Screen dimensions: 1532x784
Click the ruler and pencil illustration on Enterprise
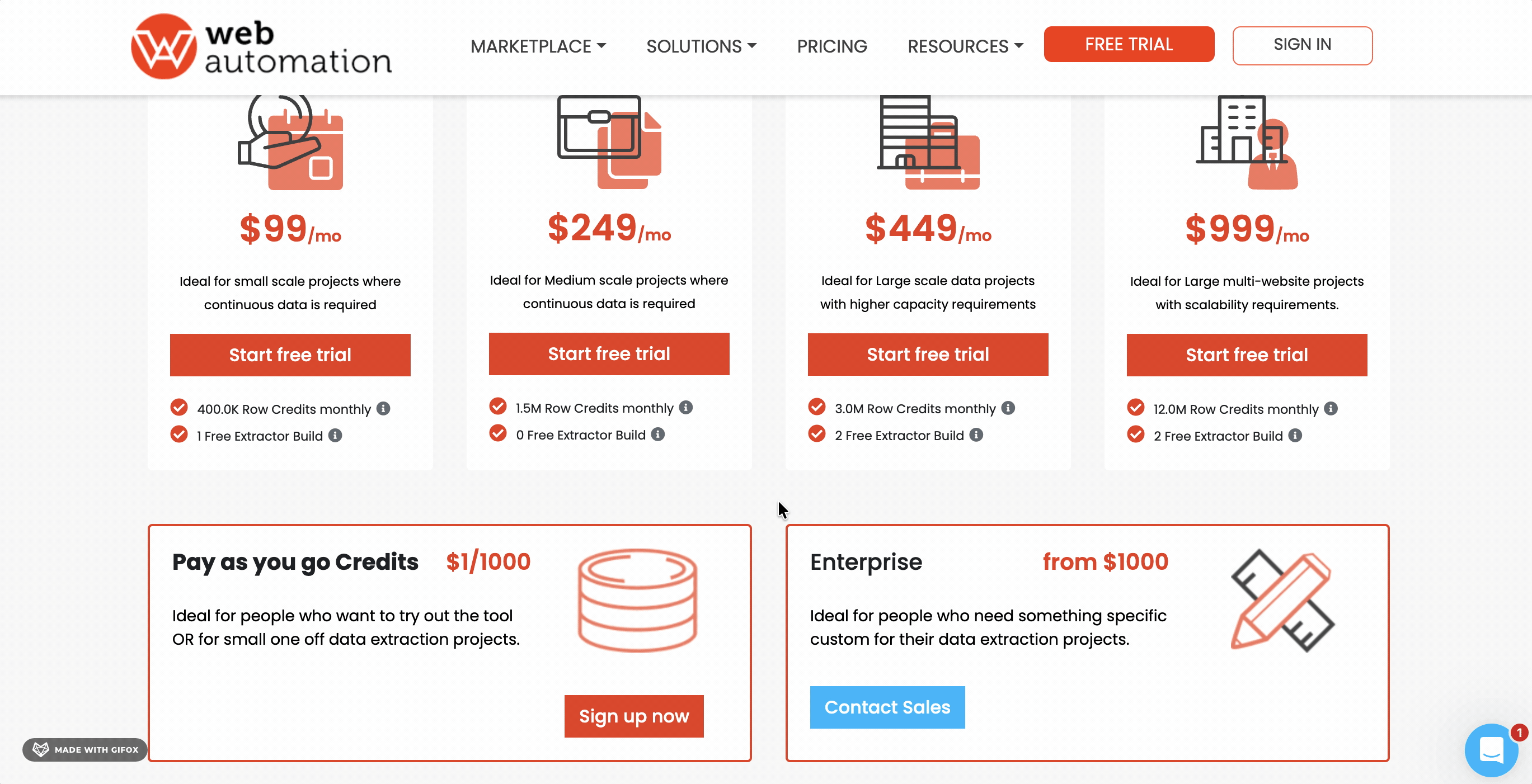click(x=1283, y=602)
